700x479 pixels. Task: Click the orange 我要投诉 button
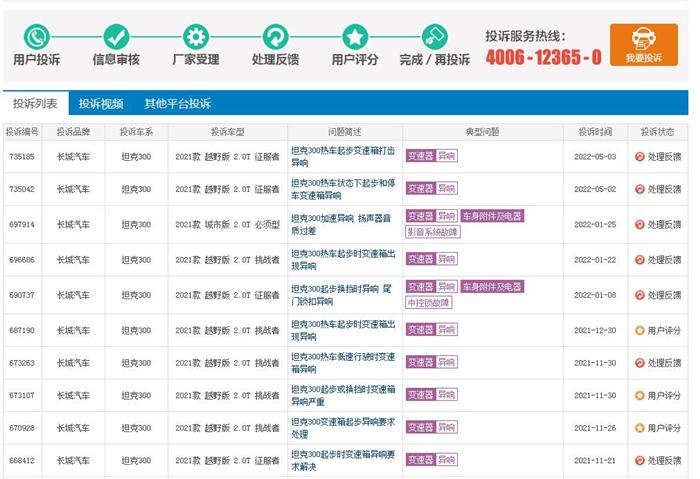click(x=644, y=45)
